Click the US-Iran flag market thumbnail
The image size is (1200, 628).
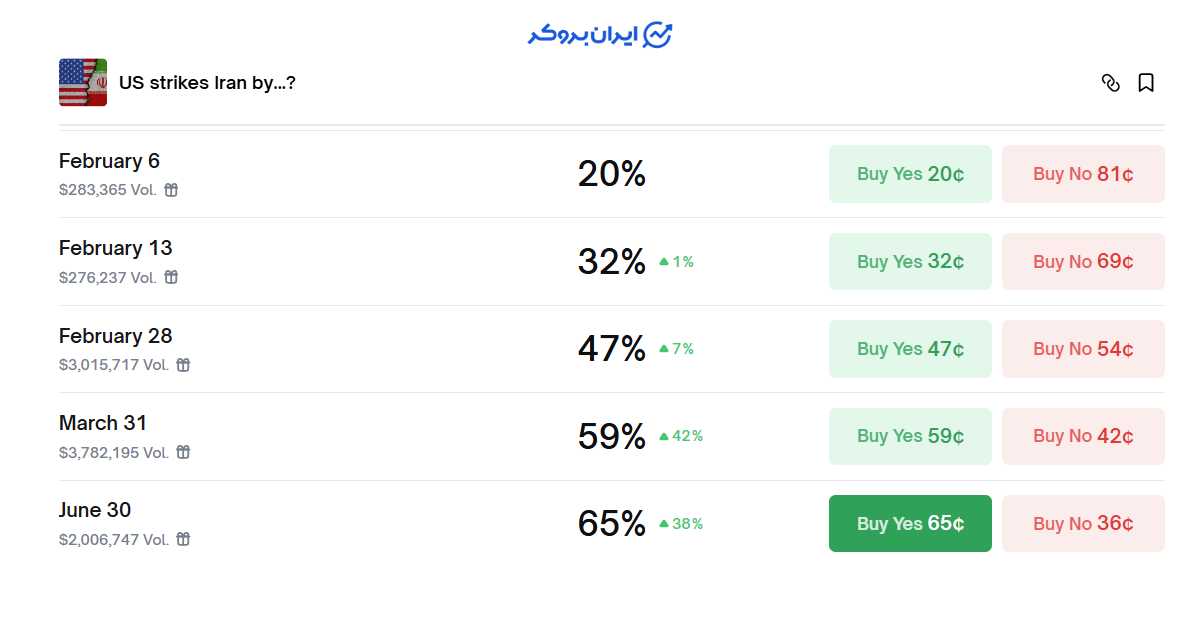pos(83,82)
